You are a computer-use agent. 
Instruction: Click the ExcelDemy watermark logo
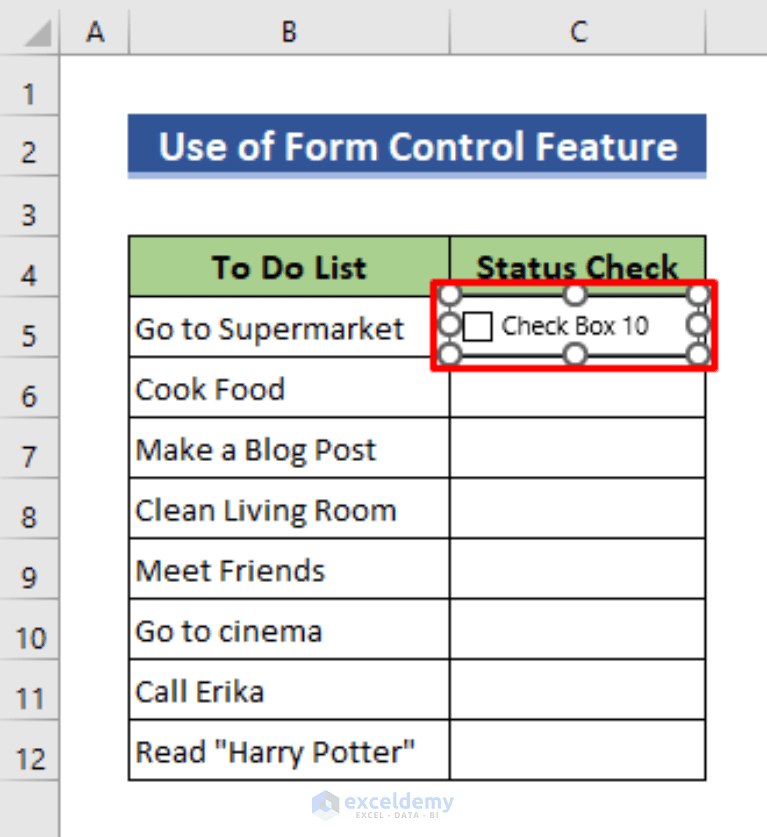(385, 803)
